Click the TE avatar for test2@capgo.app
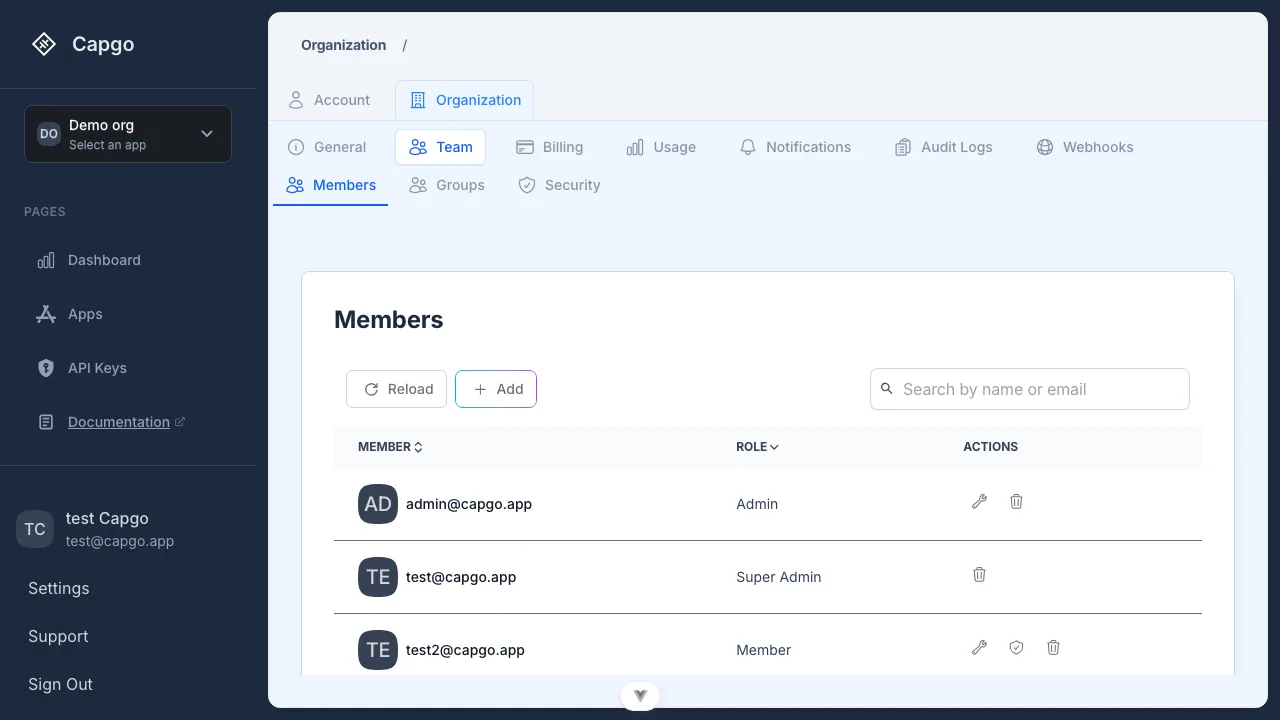The width and height of the screenshot is (1280, 720). (378, 650)
